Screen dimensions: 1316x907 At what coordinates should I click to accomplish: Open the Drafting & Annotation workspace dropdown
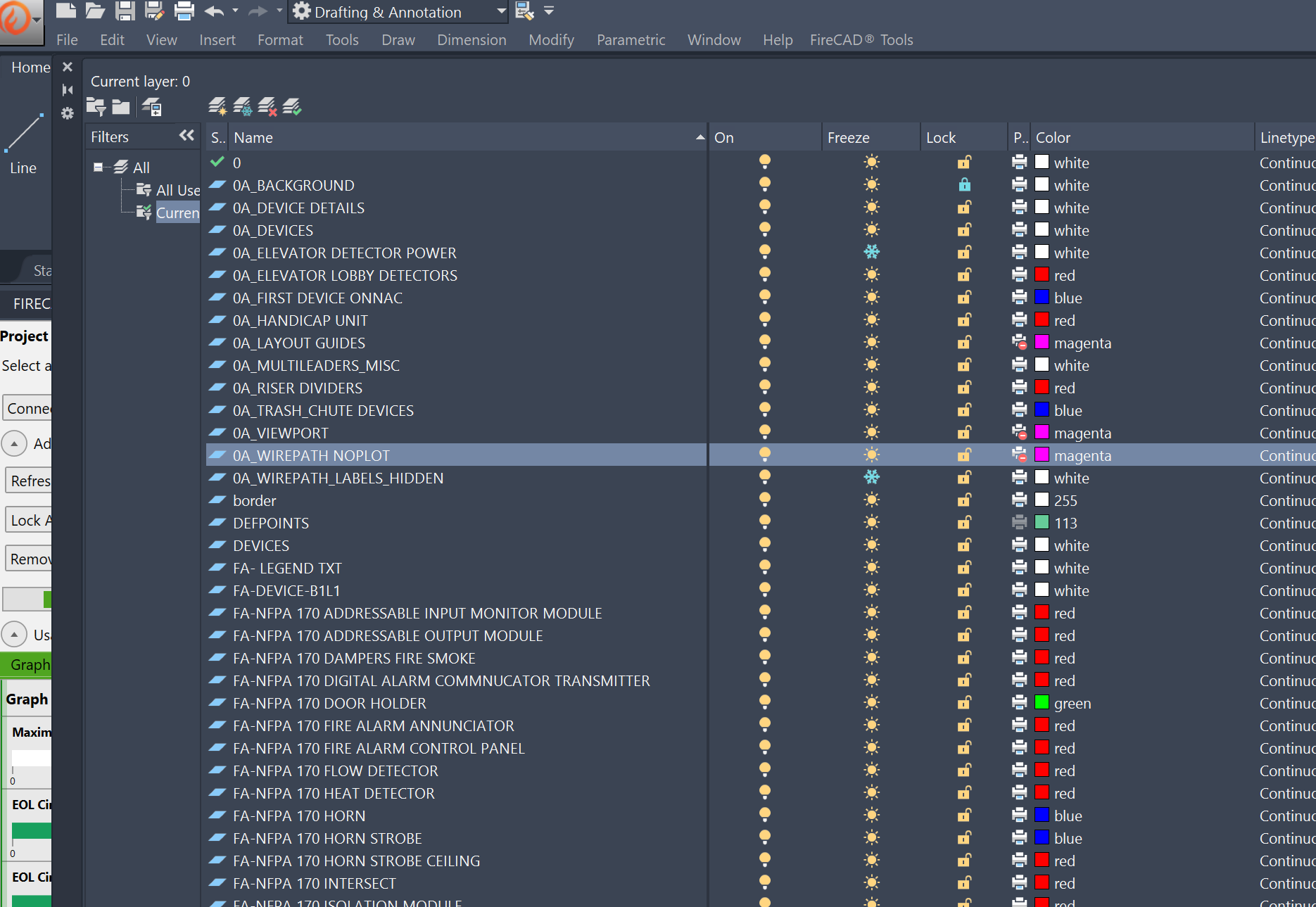coord(501,11)
